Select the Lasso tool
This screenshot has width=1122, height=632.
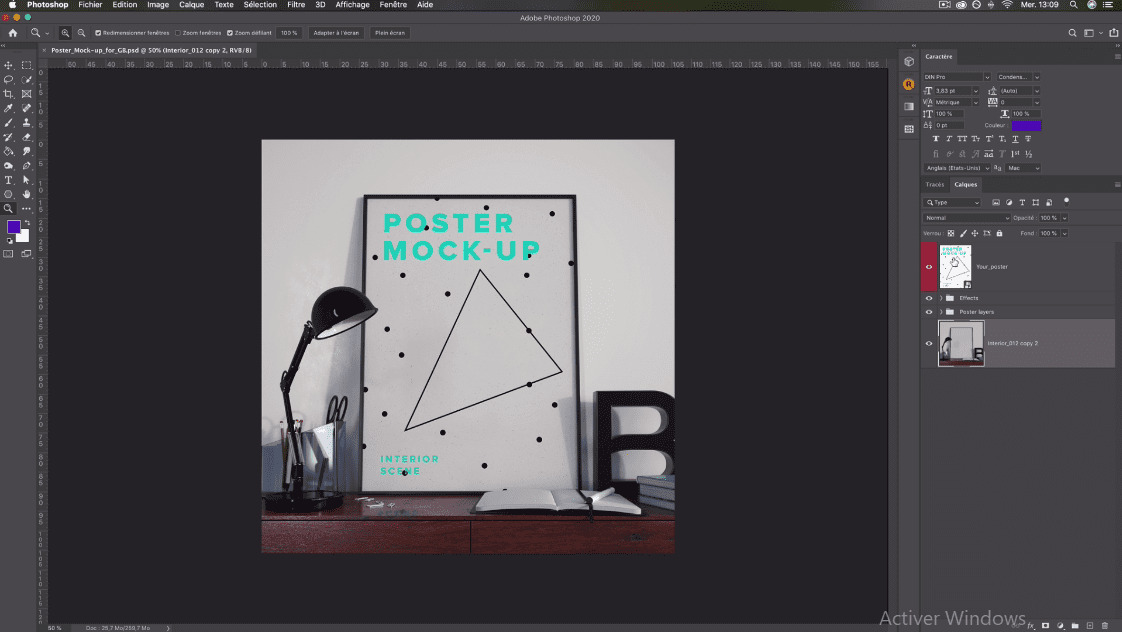(9, 79)
